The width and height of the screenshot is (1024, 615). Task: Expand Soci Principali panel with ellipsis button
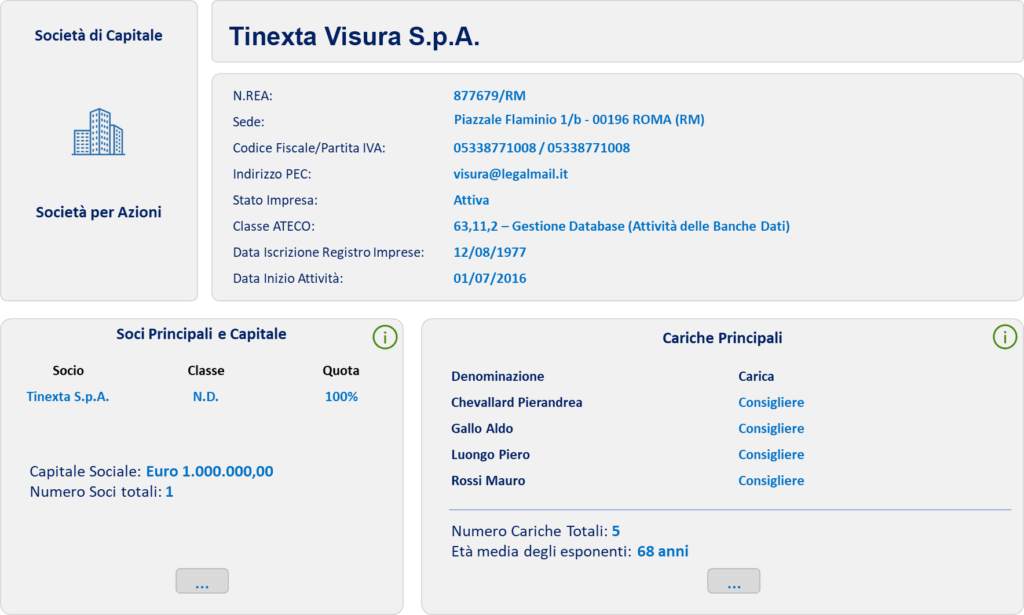pyautogui.click(x=202, y=581)
